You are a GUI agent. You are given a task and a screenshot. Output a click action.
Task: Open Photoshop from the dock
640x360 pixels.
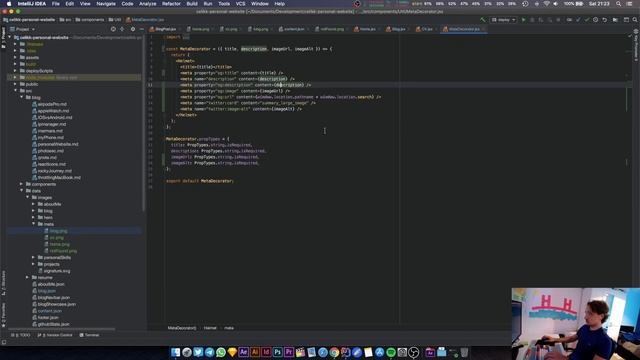click(278, 352)
